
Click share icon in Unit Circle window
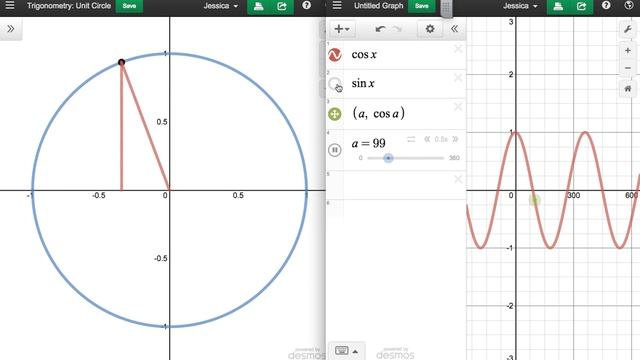point(282,6)
